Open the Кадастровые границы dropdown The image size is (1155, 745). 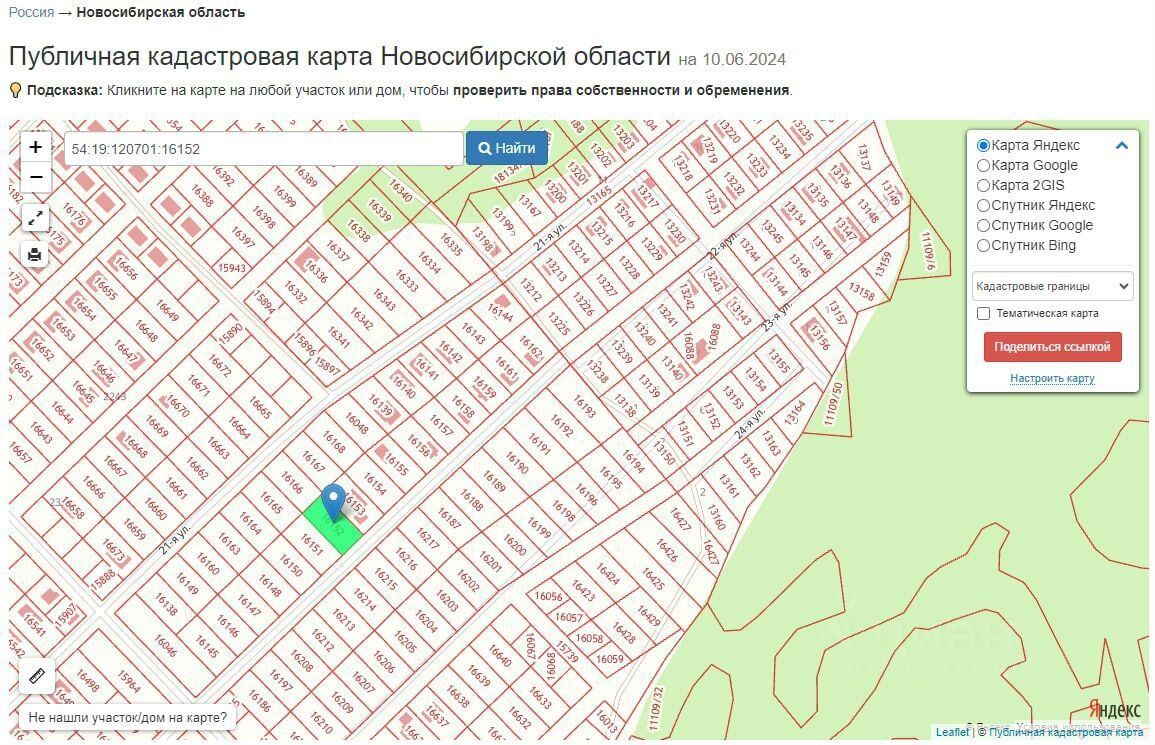click(x=1052, y=286)
